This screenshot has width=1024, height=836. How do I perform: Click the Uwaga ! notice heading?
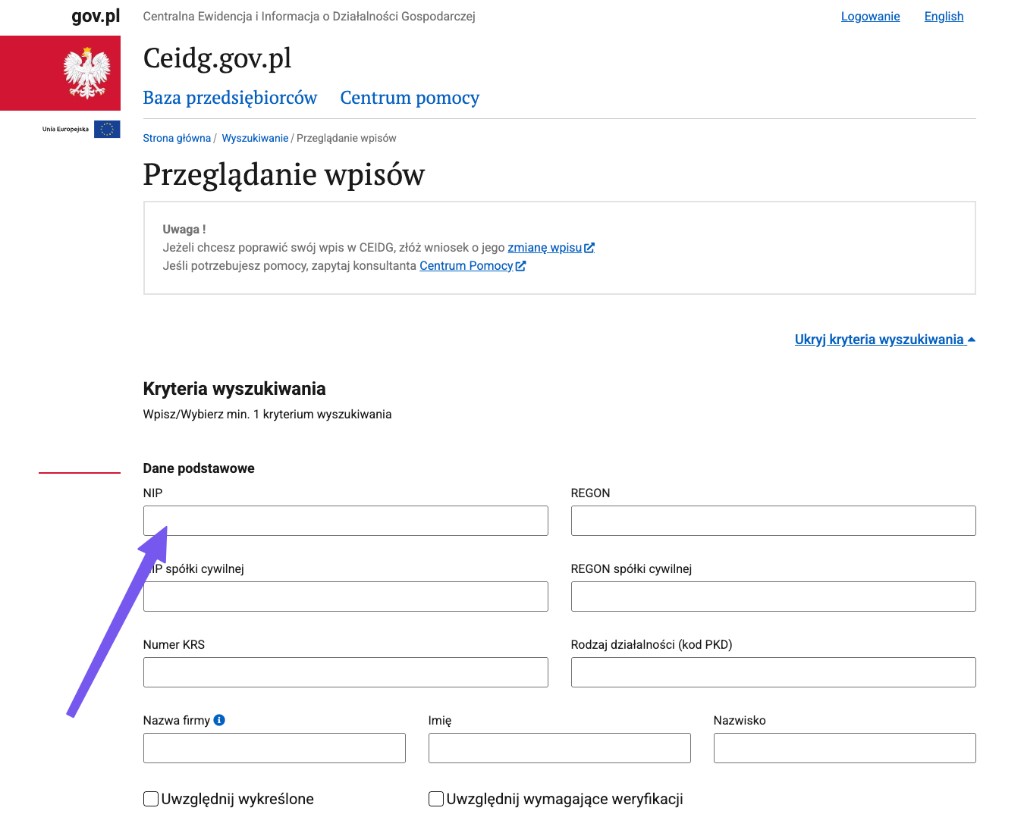coord(184,229)
